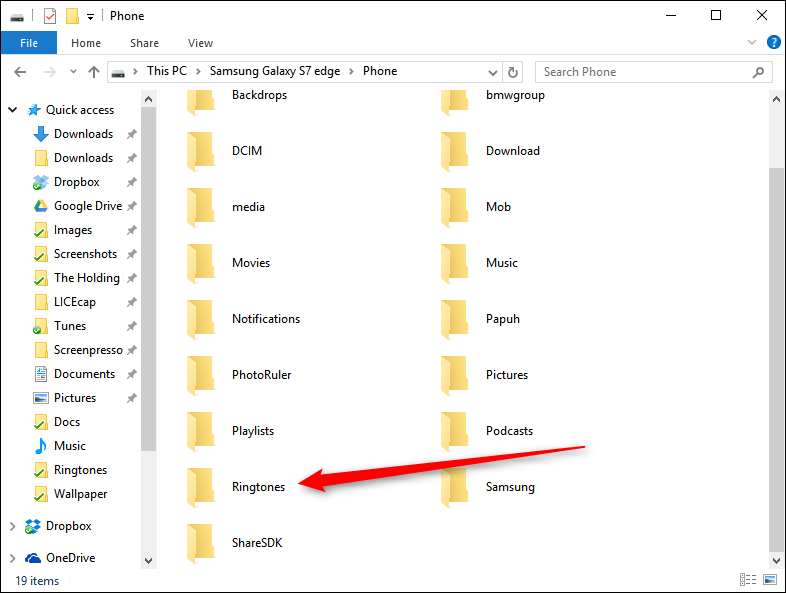This screenshot has height=593, width=786.
Task: Open the Samsung folder
Action: click(x=488, y=487)
